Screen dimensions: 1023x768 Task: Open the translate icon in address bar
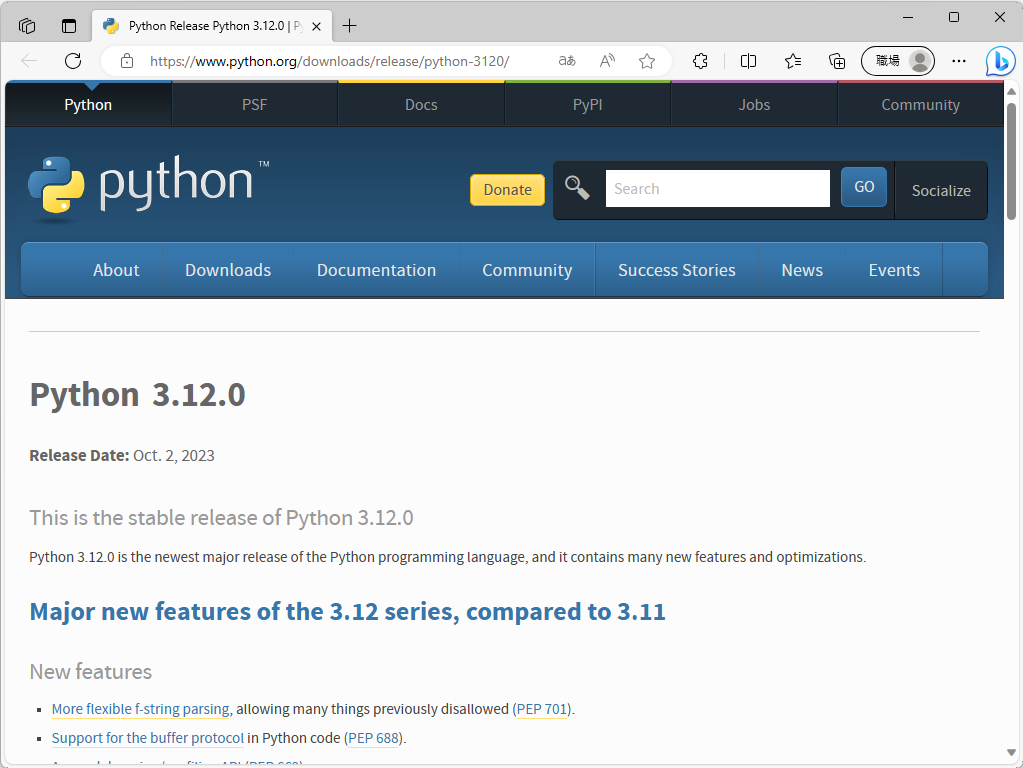point(566,60)
